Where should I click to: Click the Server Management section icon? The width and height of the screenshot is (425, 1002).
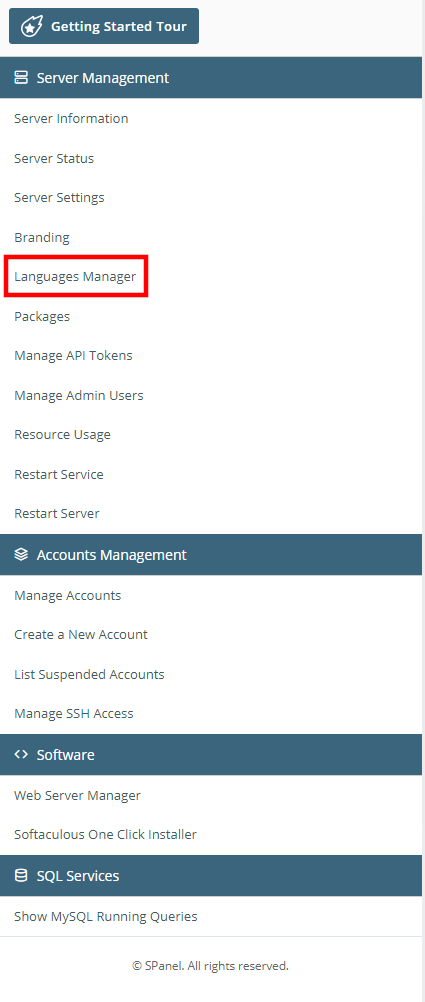pyautogui.click(x=21, y=78)
